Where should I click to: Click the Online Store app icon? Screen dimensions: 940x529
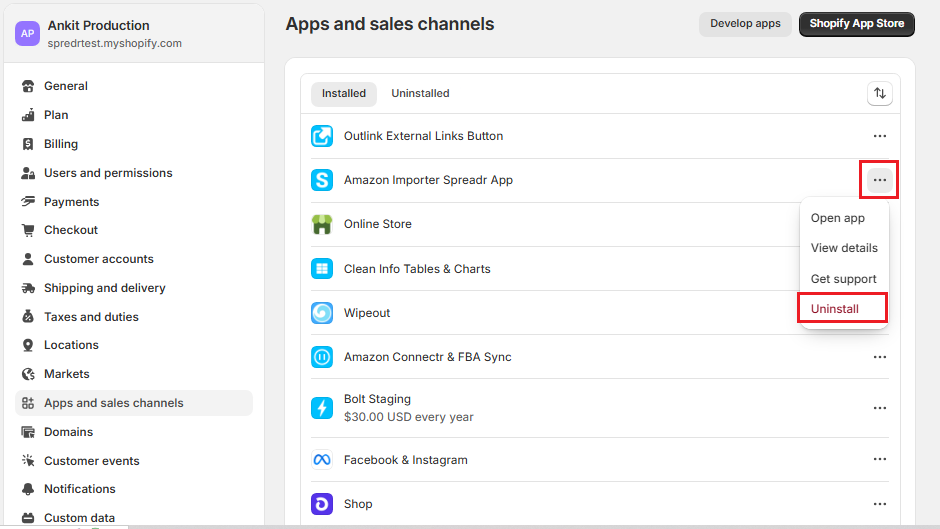click(x=322, y=224)
